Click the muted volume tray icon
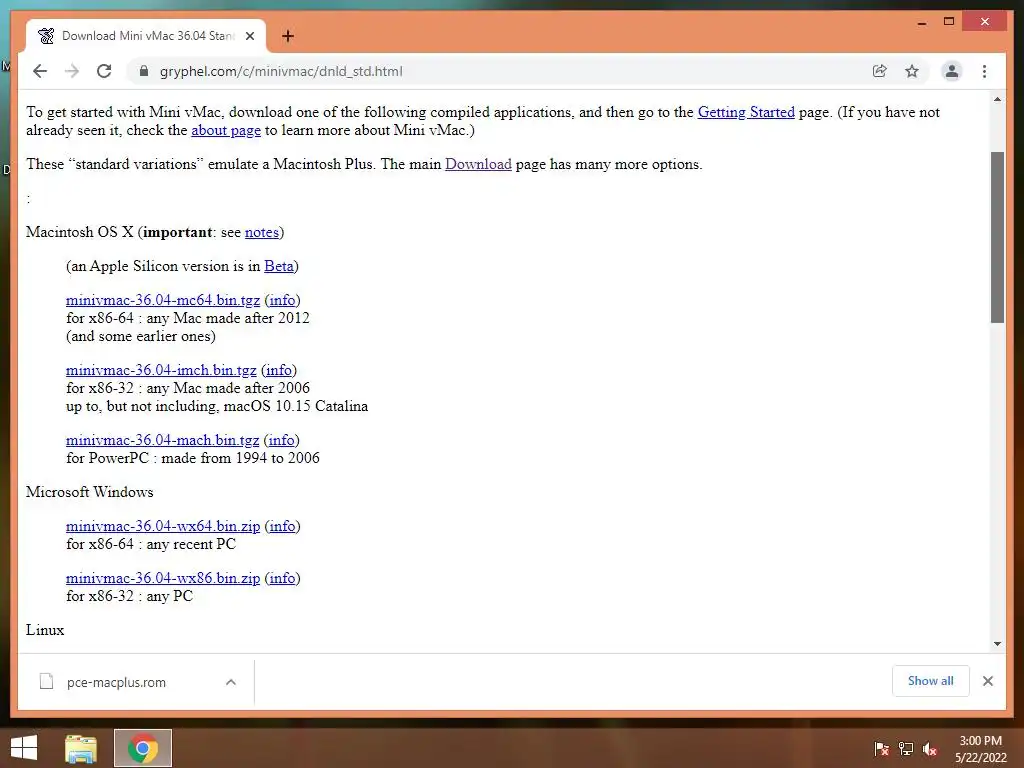This screenshot has width=1024, height=768. [930, 749]
